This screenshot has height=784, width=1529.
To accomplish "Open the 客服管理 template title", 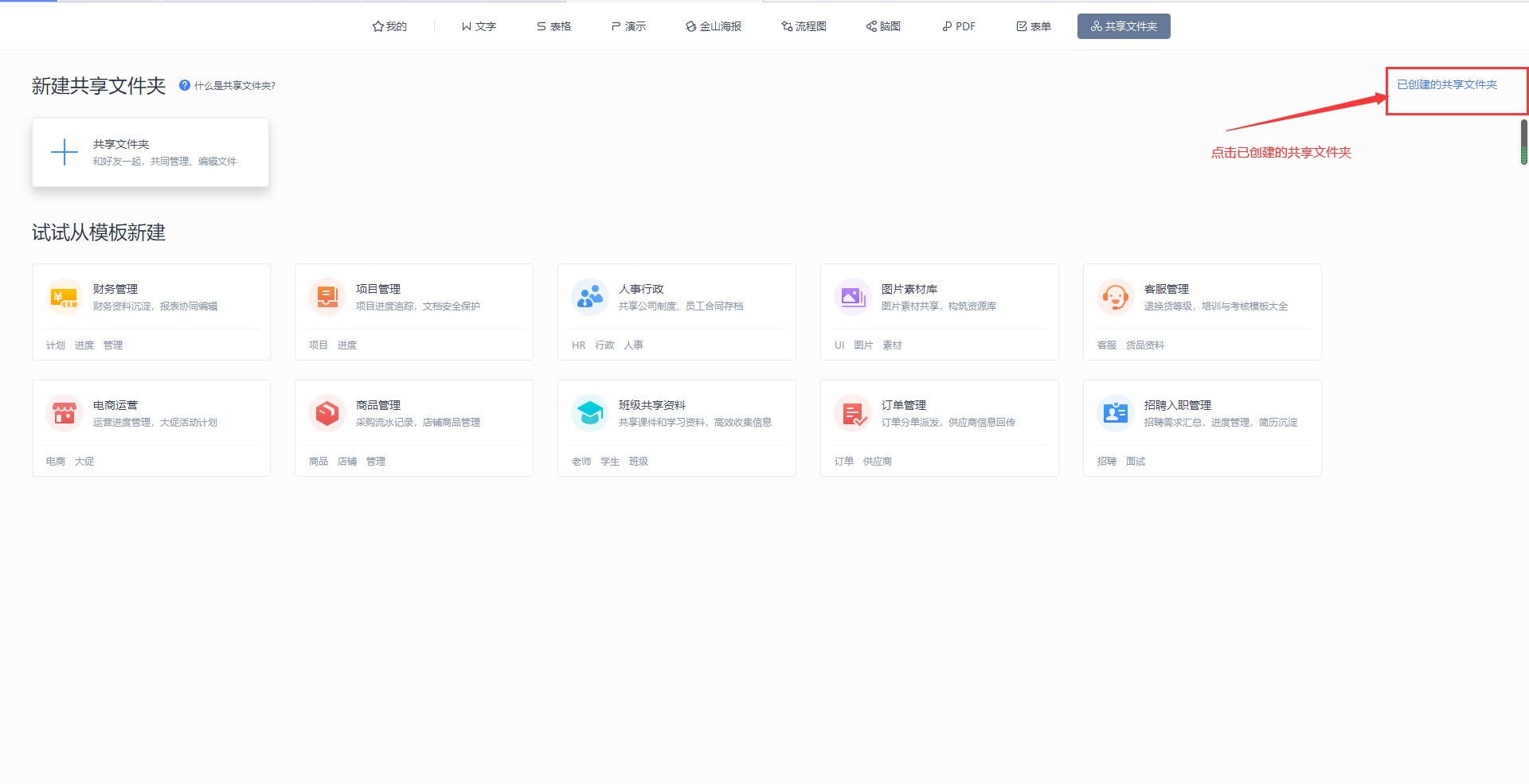I will click(x=1167, y=289).
